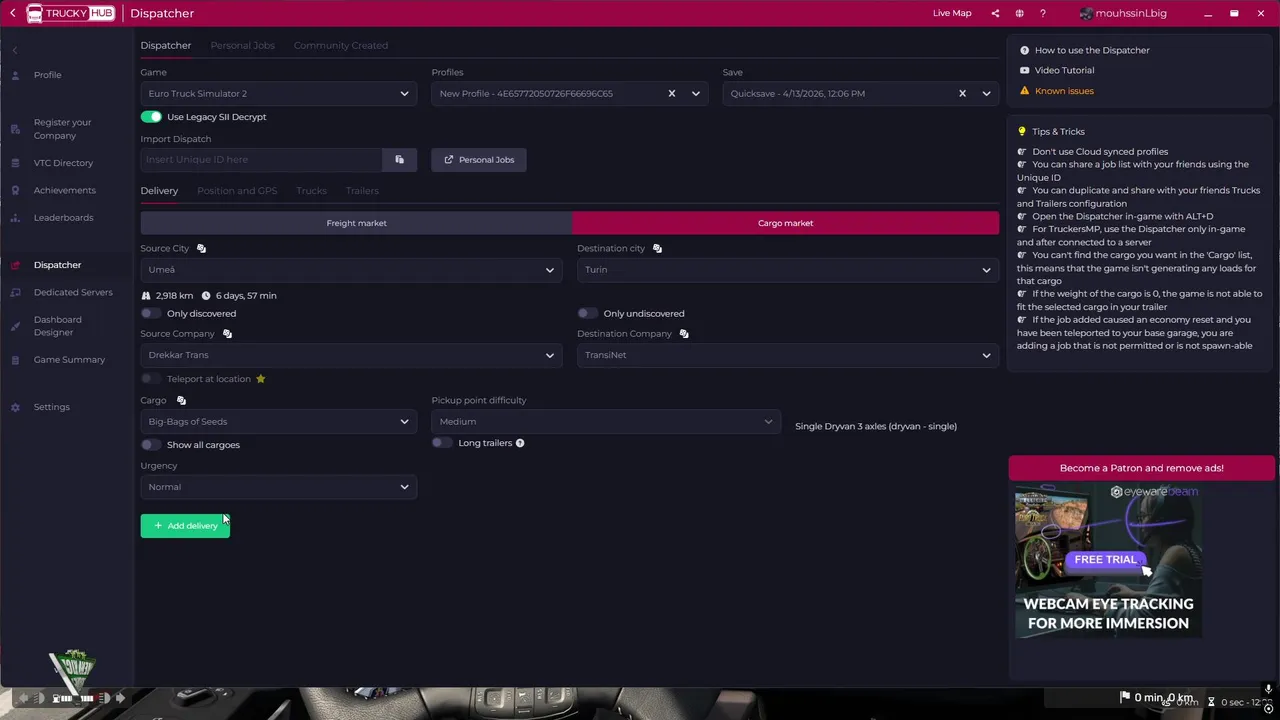Open Cargo dropdown Big-Bags of Seeds
This screenshot has width=1280, height=720.
pyautogui.click(x=278, y=422)
